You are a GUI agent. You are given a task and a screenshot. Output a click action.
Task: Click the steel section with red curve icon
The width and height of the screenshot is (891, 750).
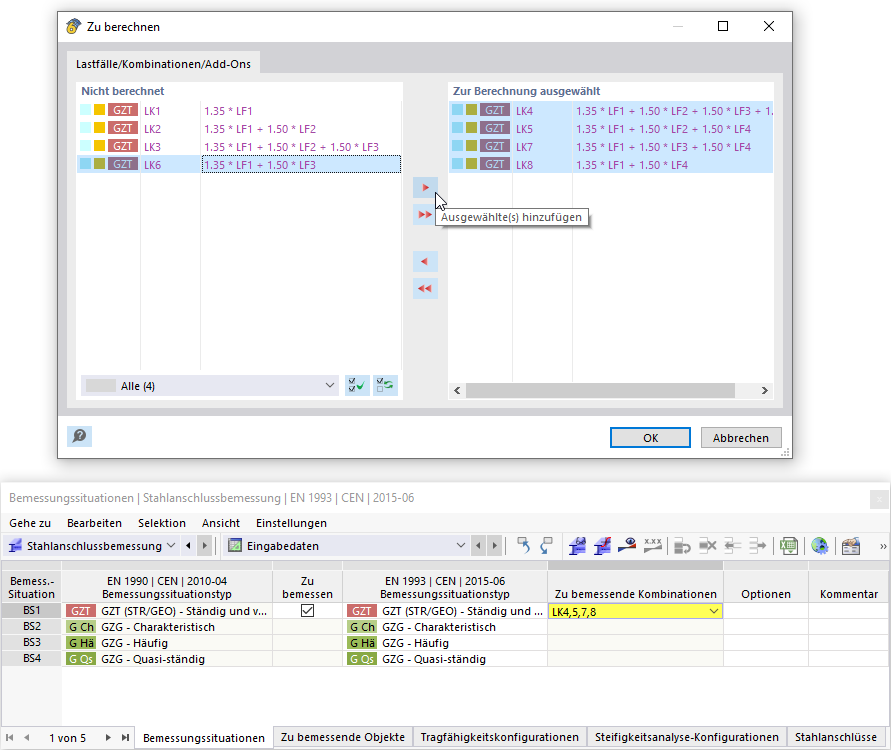tap(602, 546)
